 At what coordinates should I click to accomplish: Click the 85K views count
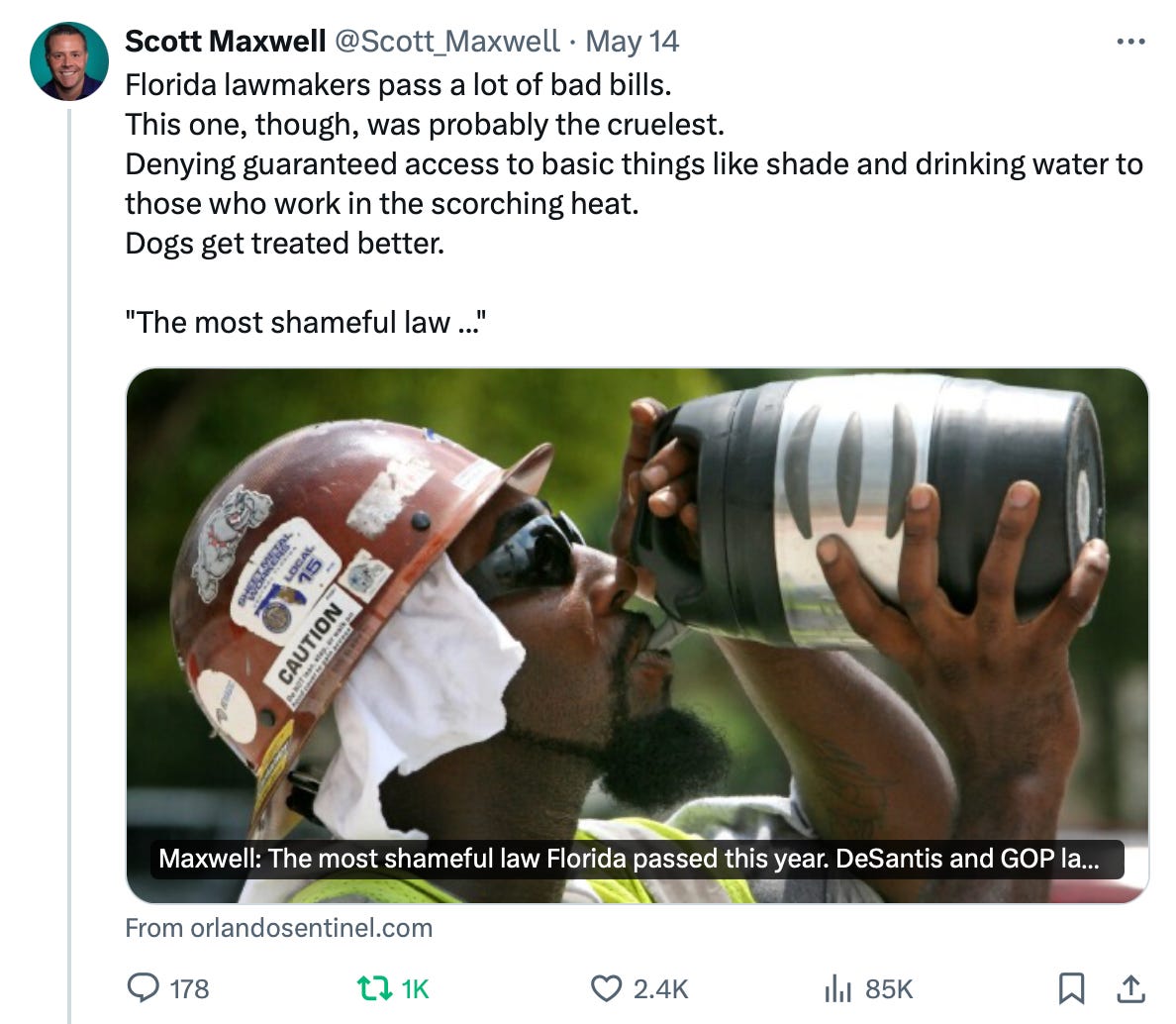coord(889,989)
